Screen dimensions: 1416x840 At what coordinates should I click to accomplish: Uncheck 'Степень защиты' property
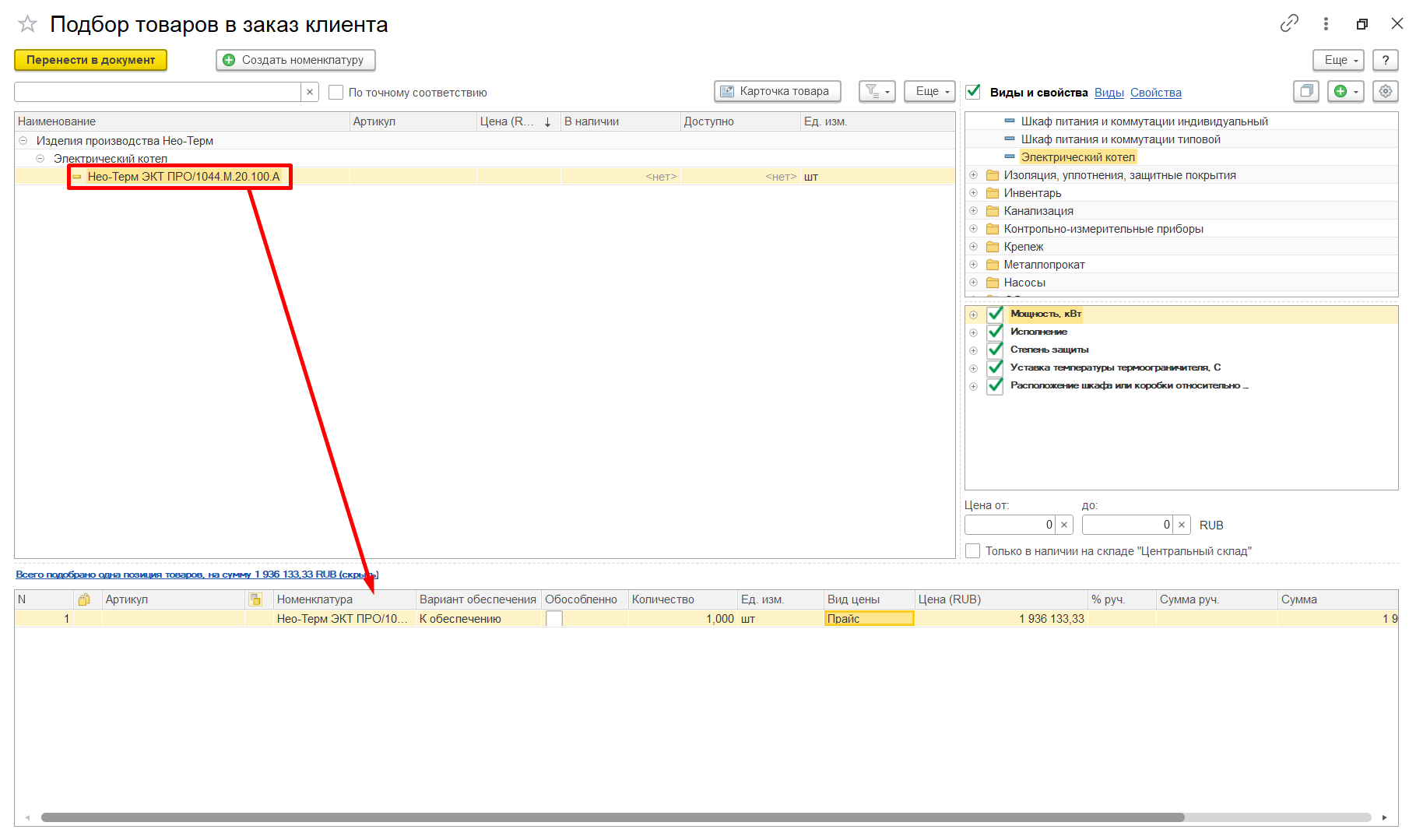pos(995,350)
